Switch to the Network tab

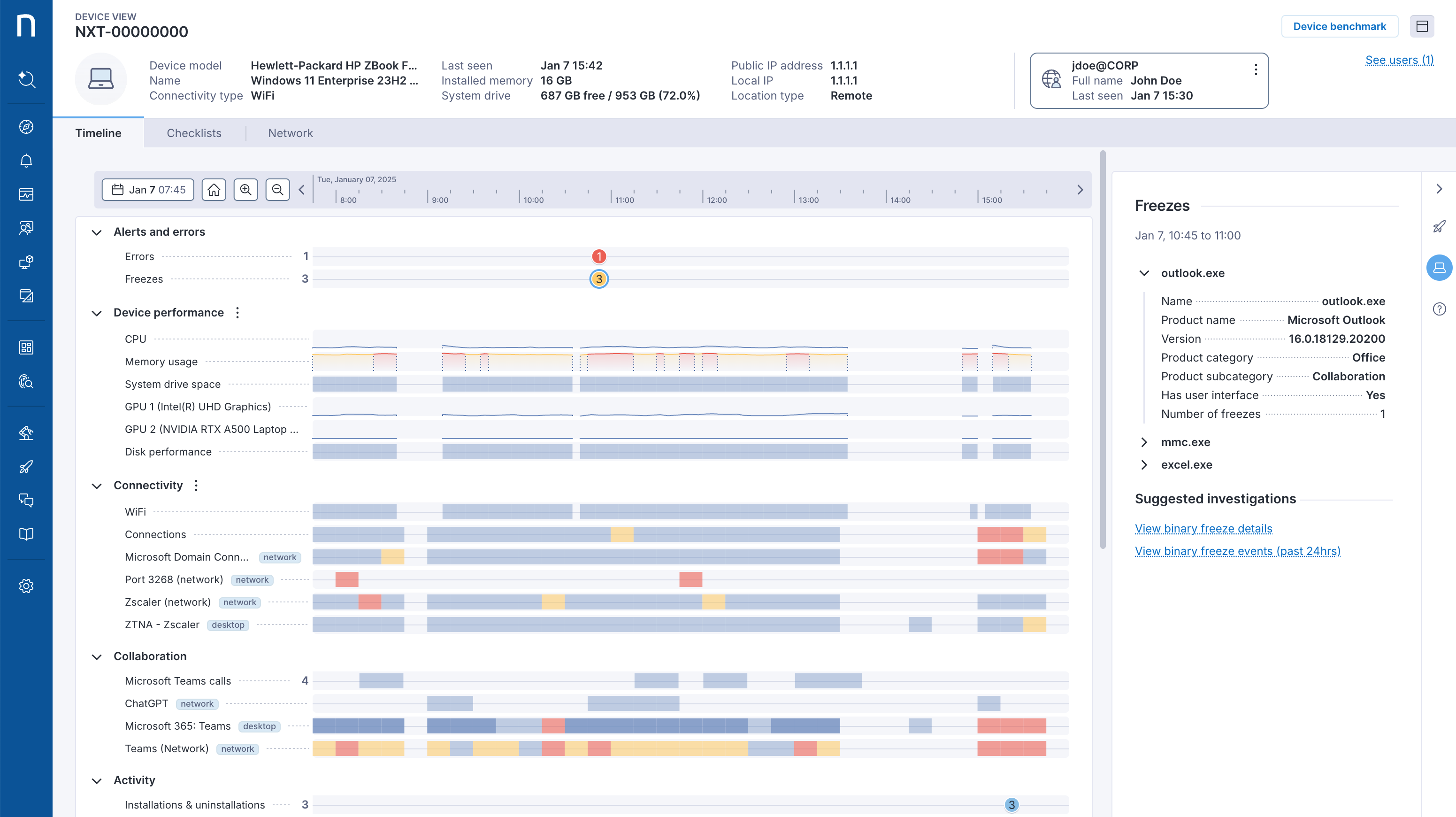[290, 133]
